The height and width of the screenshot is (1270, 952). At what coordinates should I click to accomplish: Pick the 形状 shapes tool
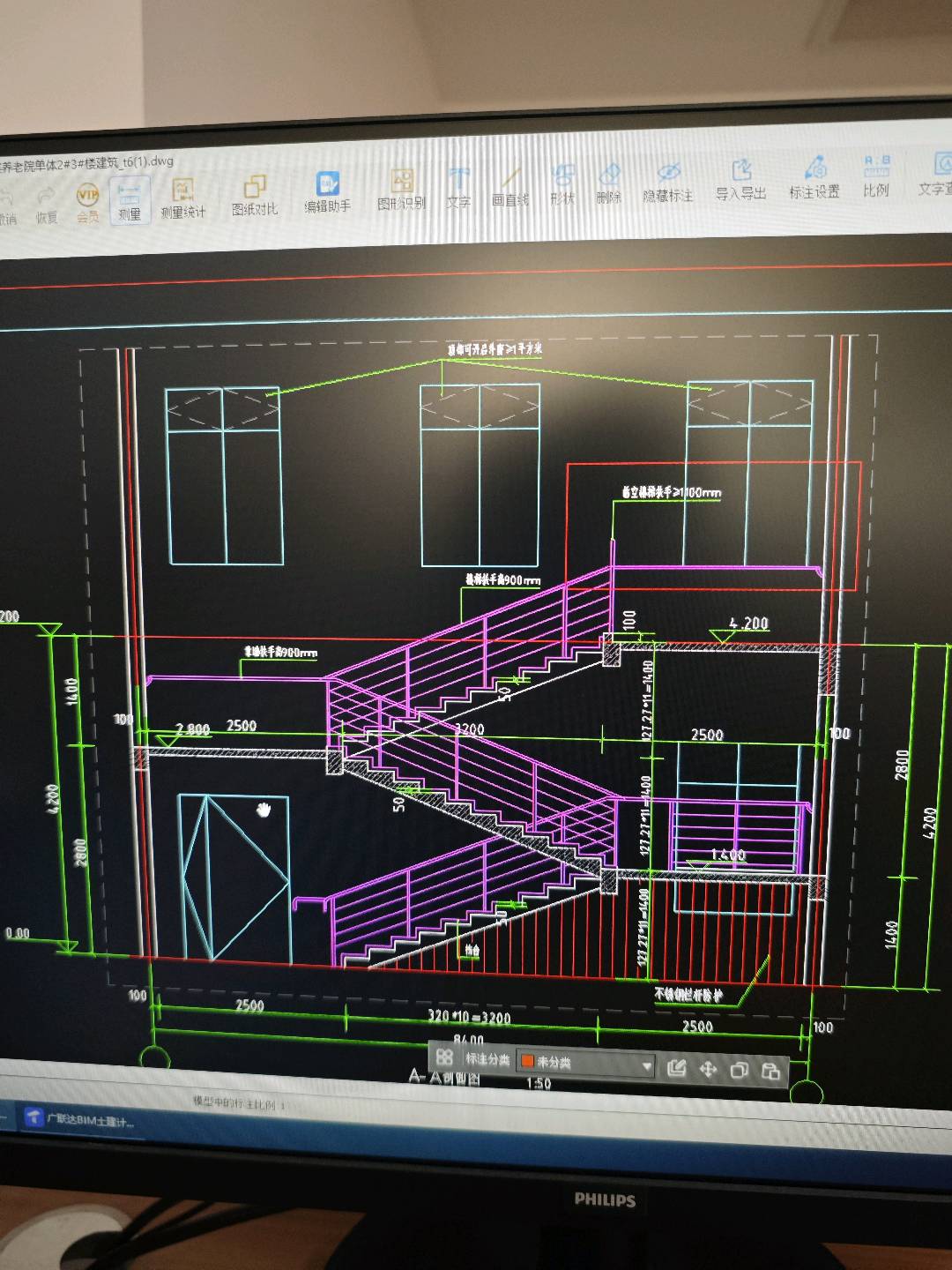click(562, 184)
